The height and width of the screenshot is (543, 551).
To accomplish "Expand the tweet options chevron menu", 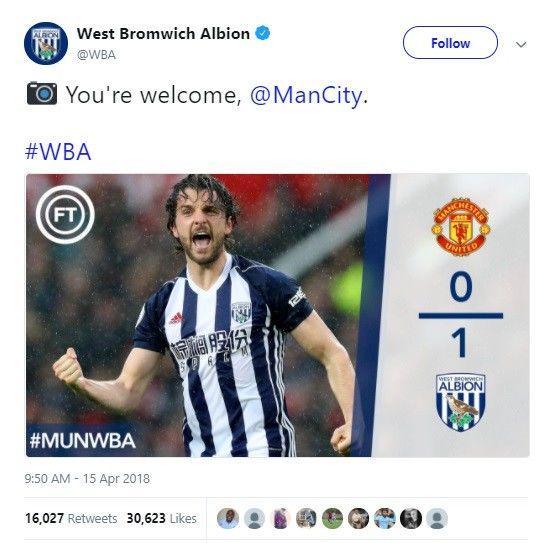I will coord(521,44).
